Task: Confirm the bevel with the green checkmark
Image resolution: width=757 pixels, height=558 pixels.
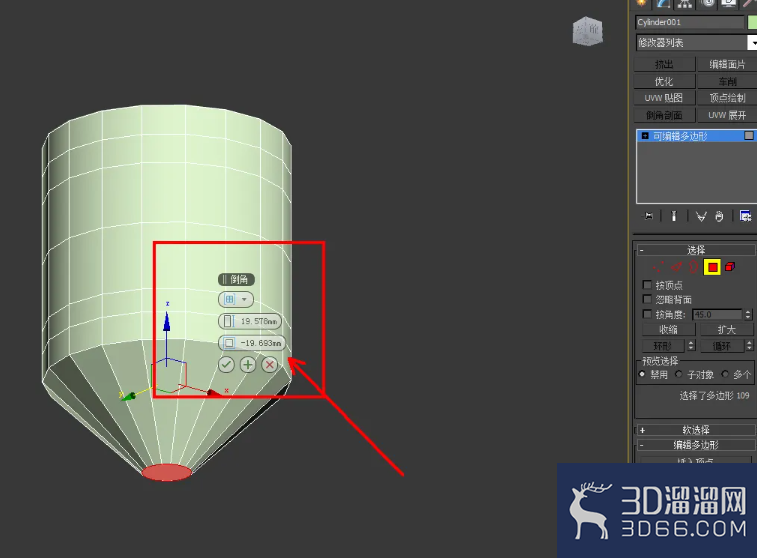Action: click(x=226, y=364)
